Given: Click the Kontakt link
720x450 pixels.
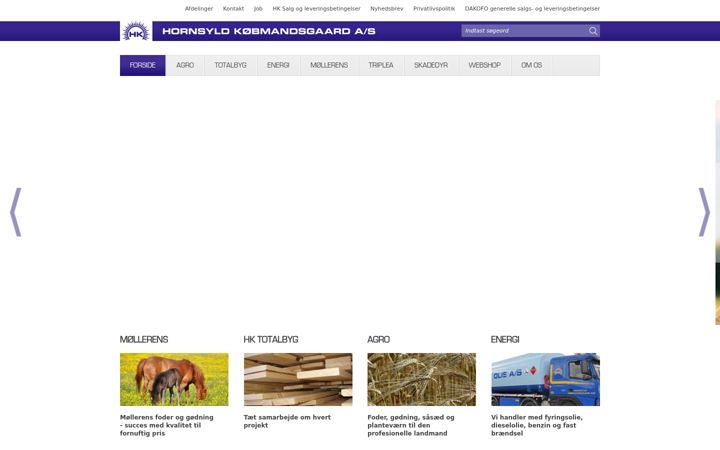Looking at the screenshot, I should pyautogui.click(x=233, y=9).
